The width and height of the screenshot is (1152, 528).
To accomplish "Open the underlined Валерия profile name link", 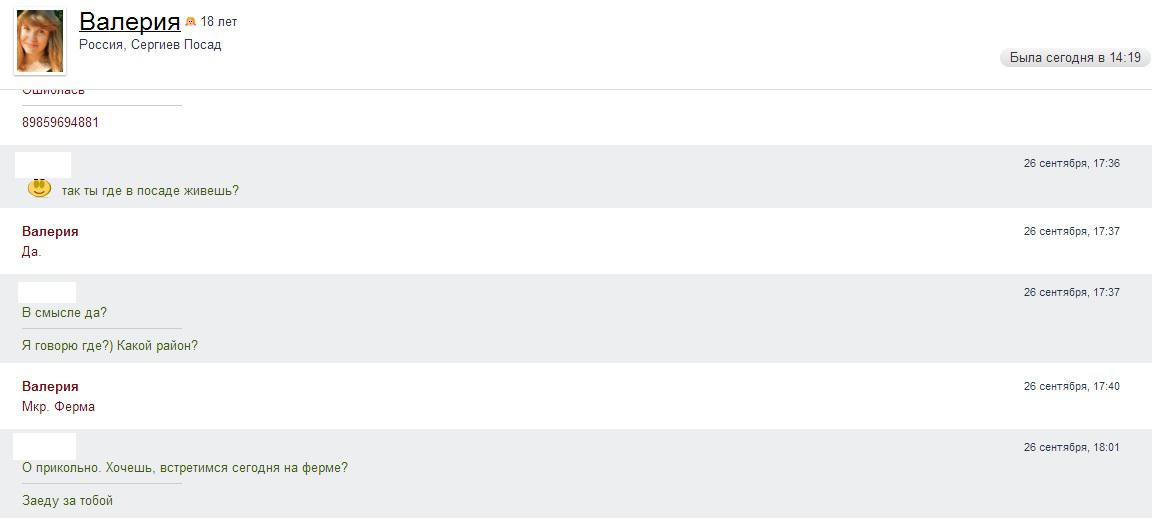I will coord(129,22).
